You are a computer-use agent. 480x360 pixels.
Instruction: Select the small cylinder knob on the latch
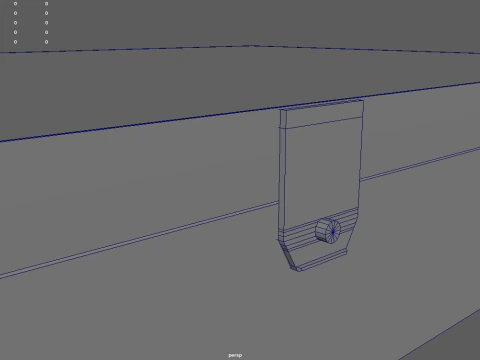[x=328, y=231]
